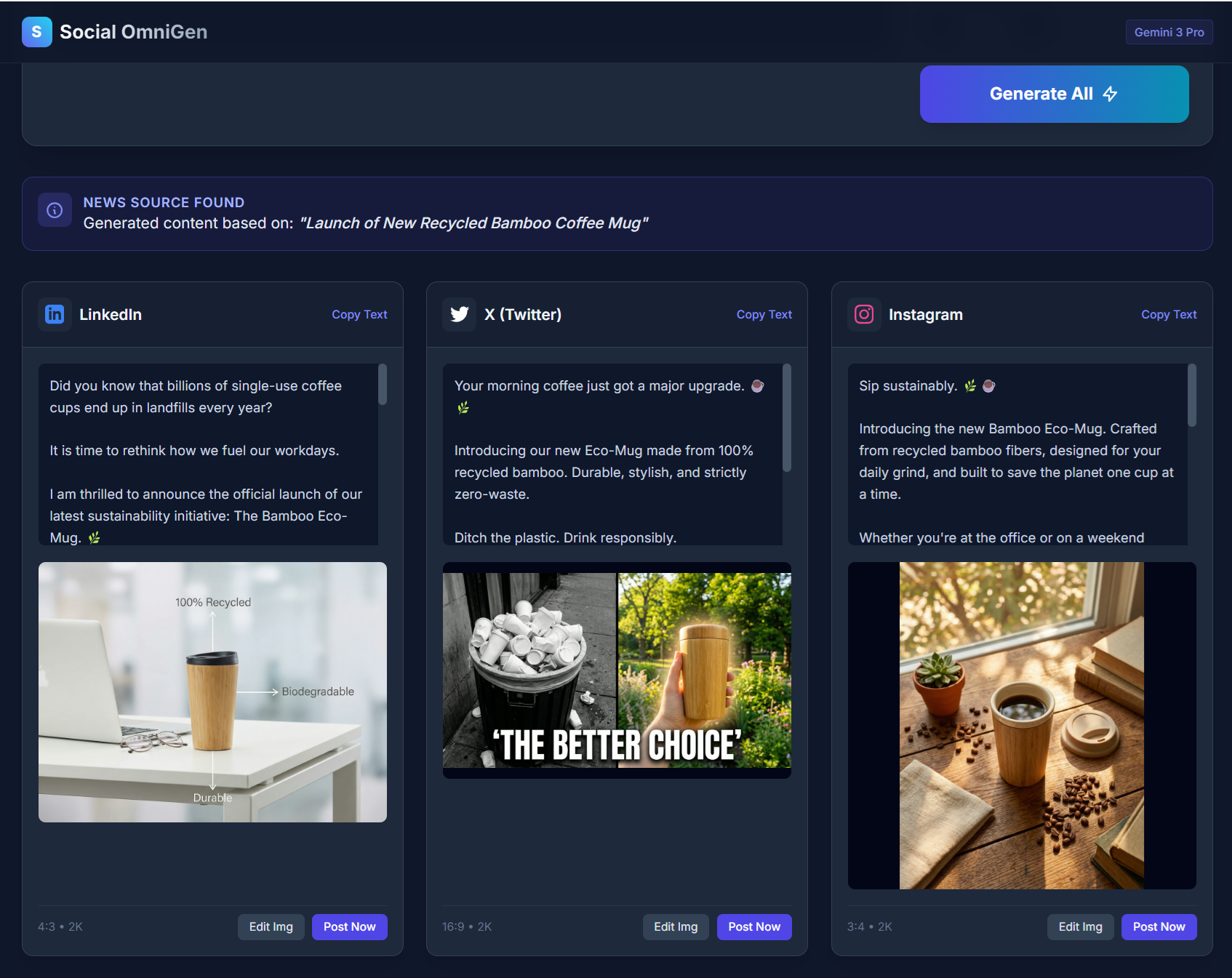Screen dimensions: 1232x978
Task: Click the '16:9 • 2K' Twitter image spec
Action: point(467,927)
